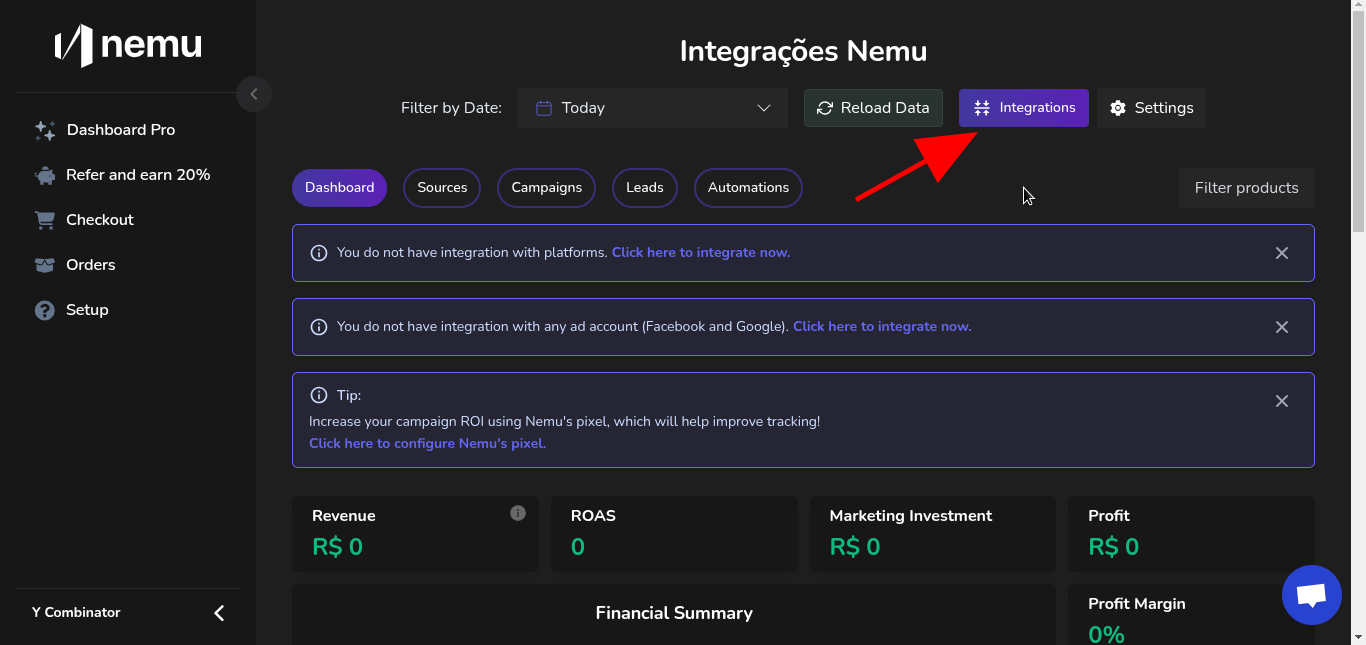Click the Integrations sliders icon
The width and height of the screenshot is (1366, 645).
point(982,108)
